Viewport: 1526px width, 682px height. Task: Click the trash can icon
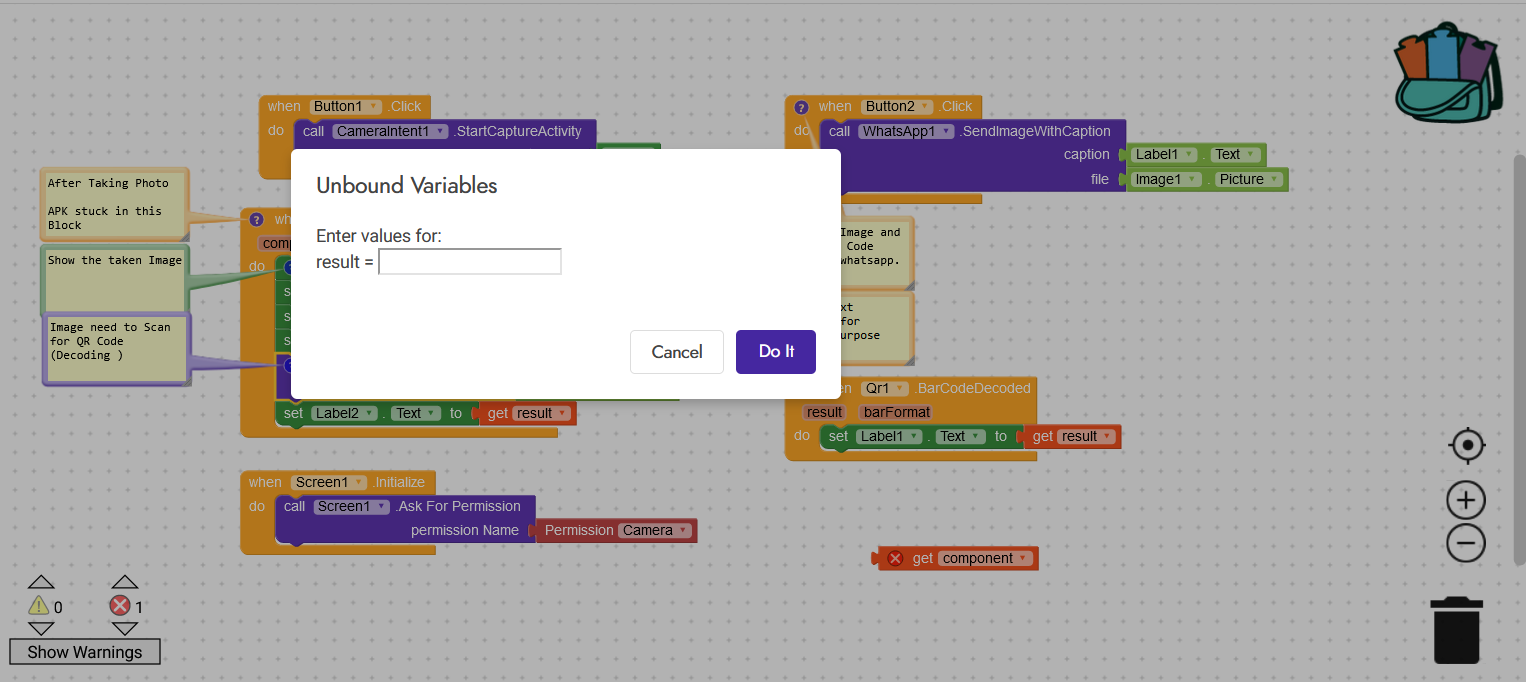point(1456,630)
